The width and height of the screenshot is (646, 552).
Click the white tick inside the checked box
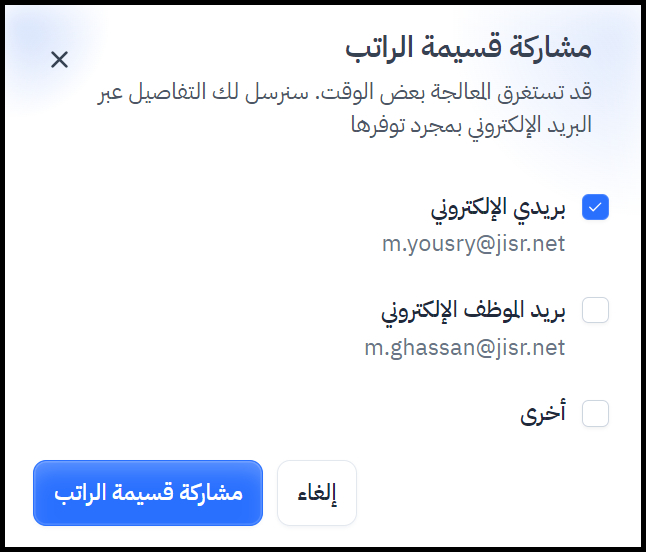click(x=596, y=208)
